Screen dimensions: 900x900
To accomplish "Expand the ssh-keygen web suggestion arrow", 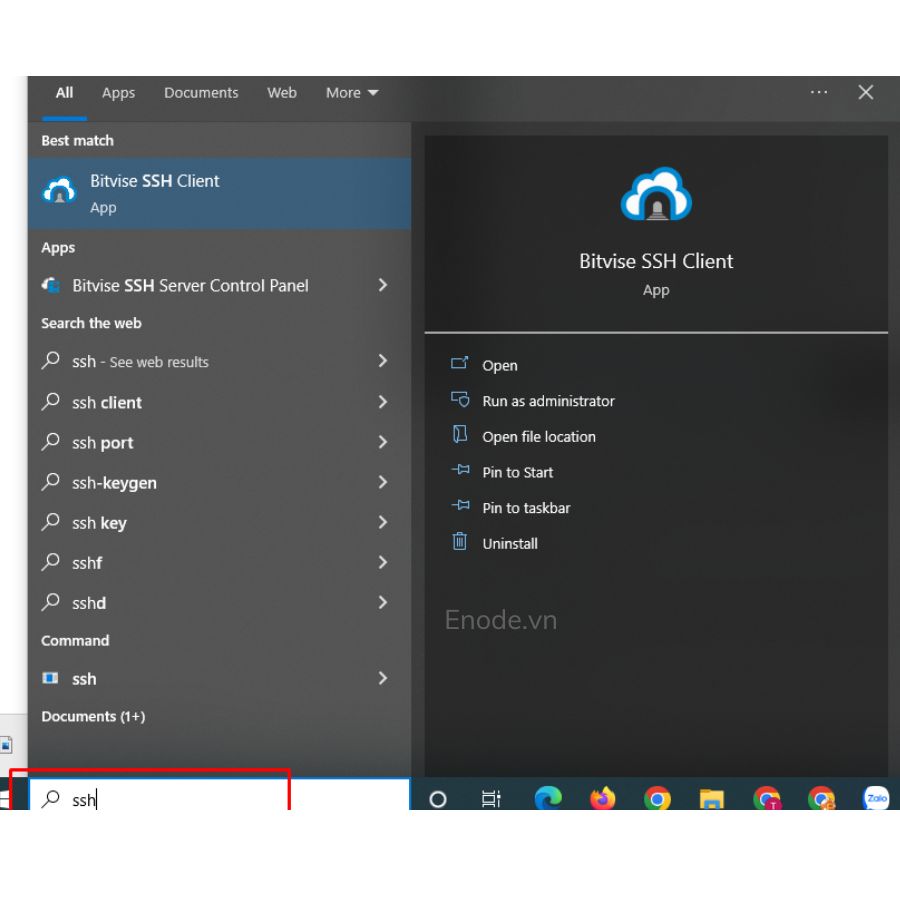I will 382,482.
